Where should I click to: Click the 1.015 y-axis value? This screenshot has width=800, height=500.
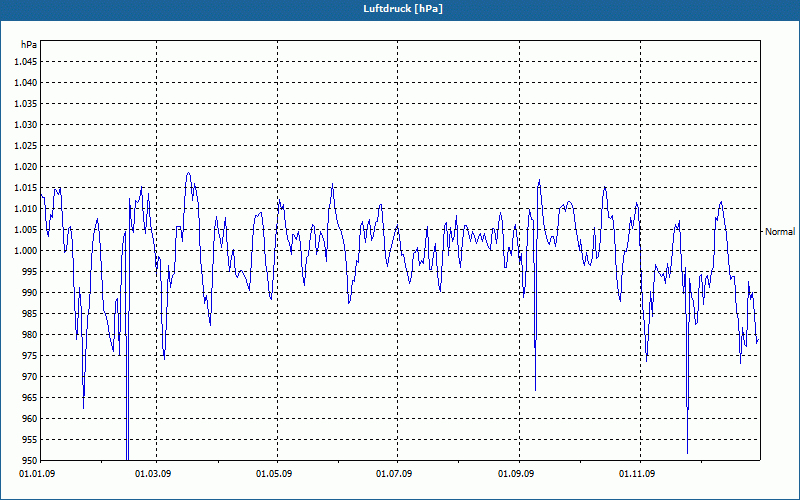(x=26, y=188)
